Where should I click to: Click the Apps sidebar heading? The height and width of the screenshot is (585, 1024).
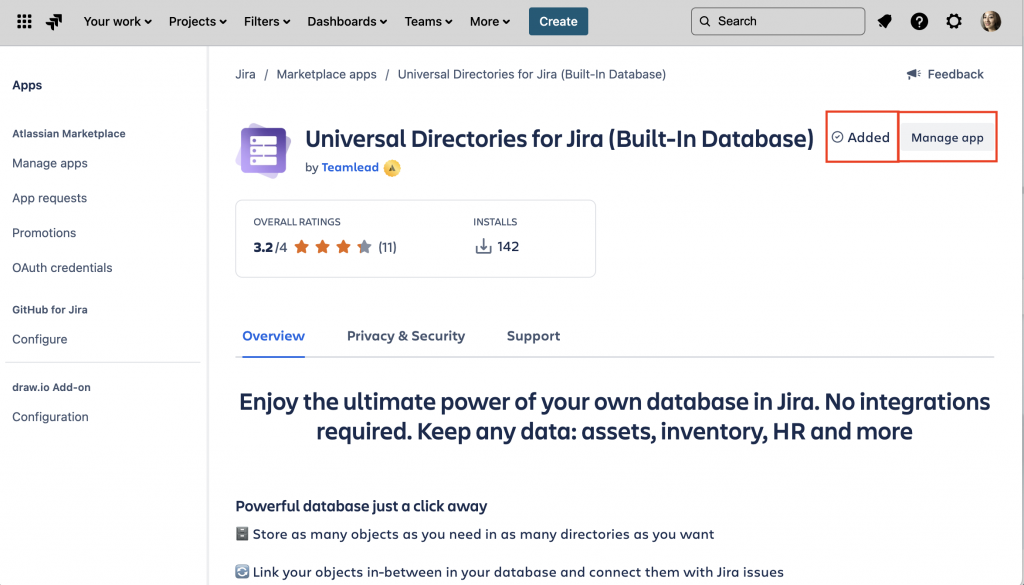pos(27,86)
